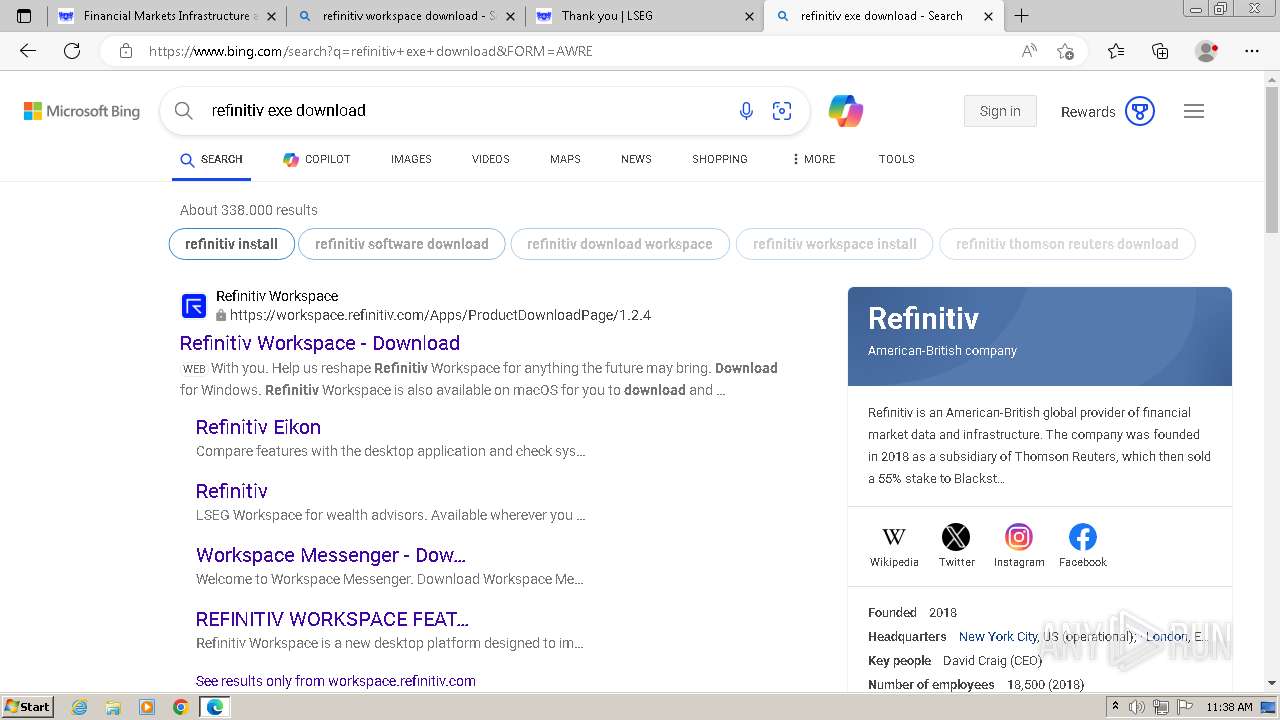
Task: Open the browser profile avatar
Action: [x=1207, y=51]
